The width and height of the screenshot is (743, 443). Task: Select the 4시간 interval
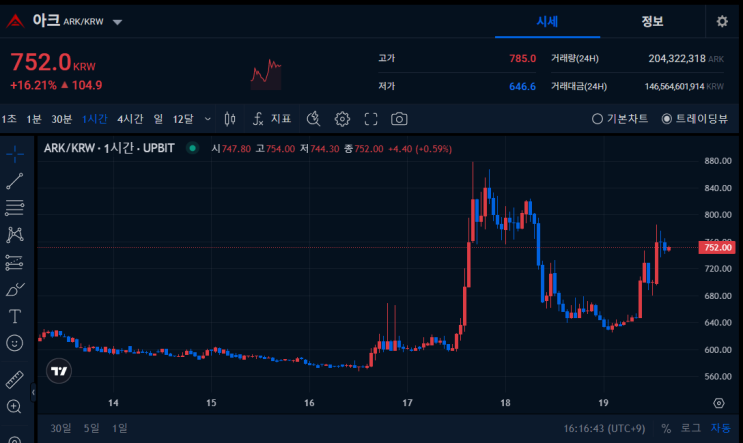click(130, 119)
